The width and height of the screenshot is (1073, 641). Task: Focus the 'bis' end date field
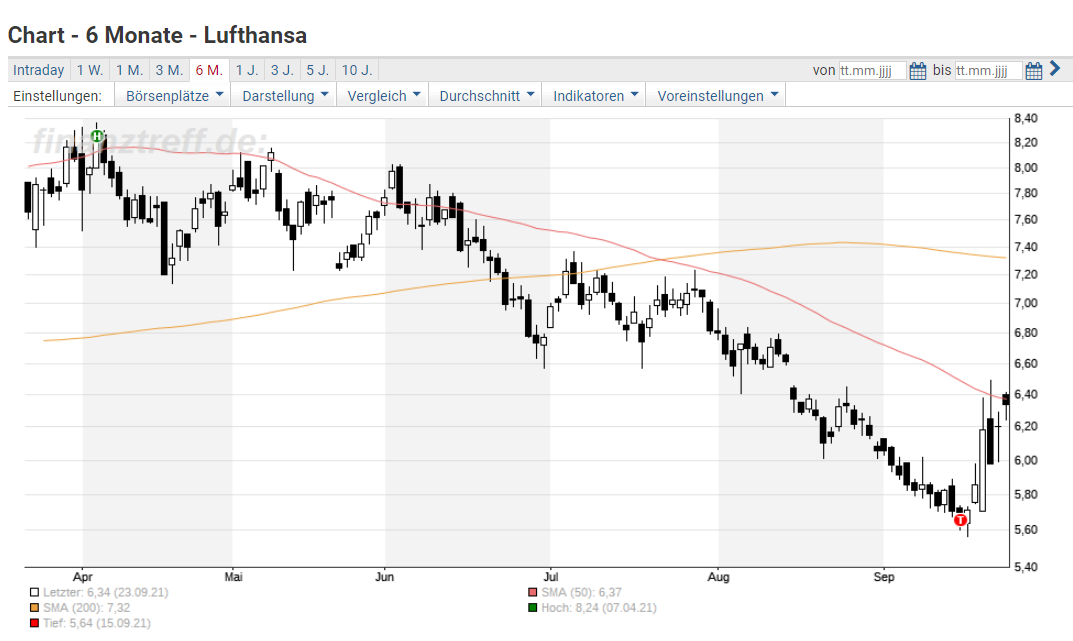[989, 70]
